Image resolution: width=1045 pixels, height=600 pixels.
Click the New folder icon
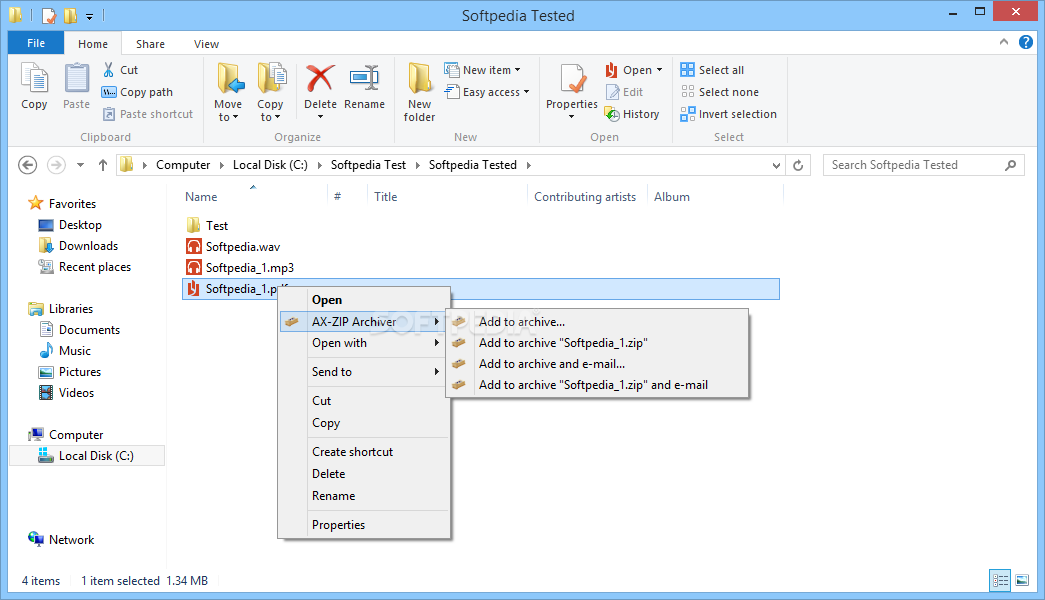tap(419, 79)
